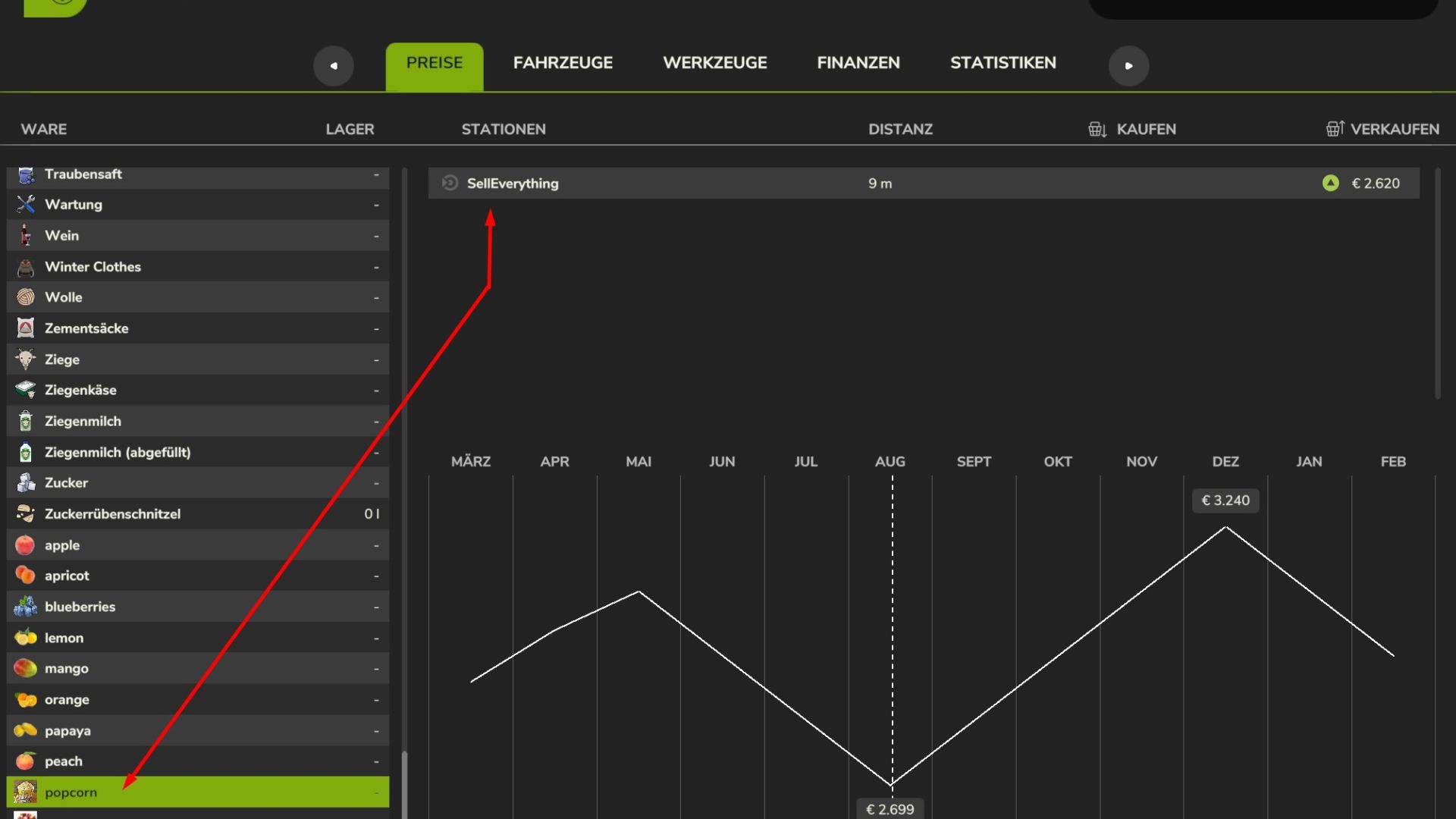This screenshot has width=1456, height=819.
Task: Click the Wein bottle icon
Action: click(x=26, y=236)
